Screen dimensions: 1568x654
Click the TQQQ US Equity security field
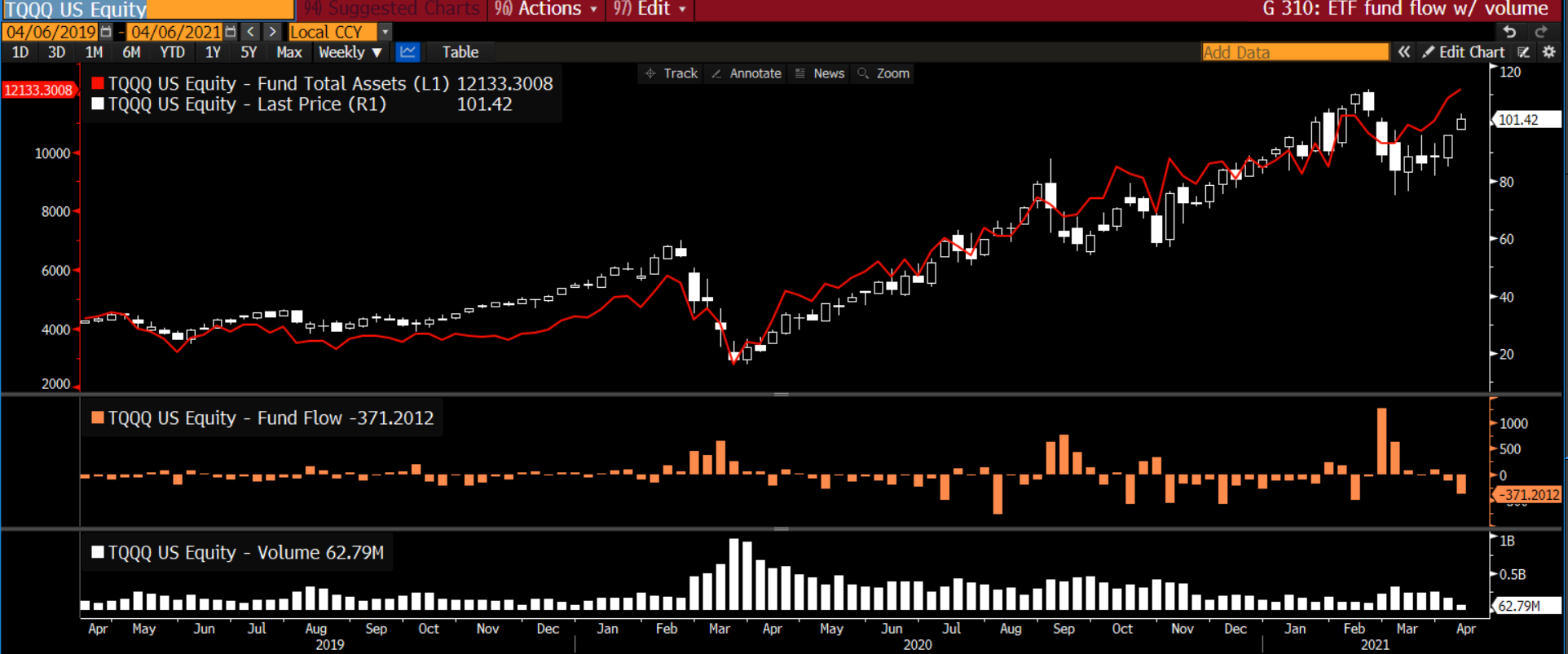[148, 10]
